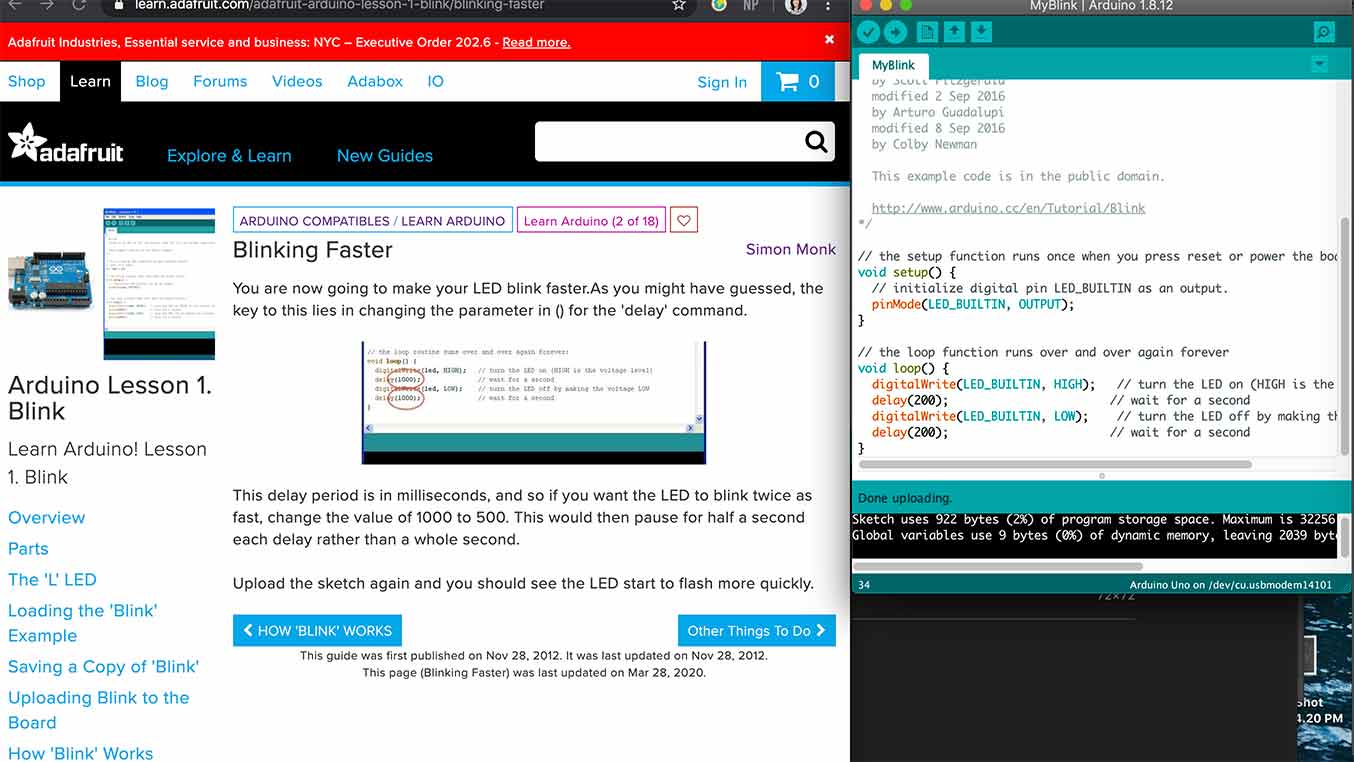Image resolution: width=1354 pixels, height=762 pixels.
Task: Click the Arduino editor horizontal scrollbar
Action: [1055, 465]
